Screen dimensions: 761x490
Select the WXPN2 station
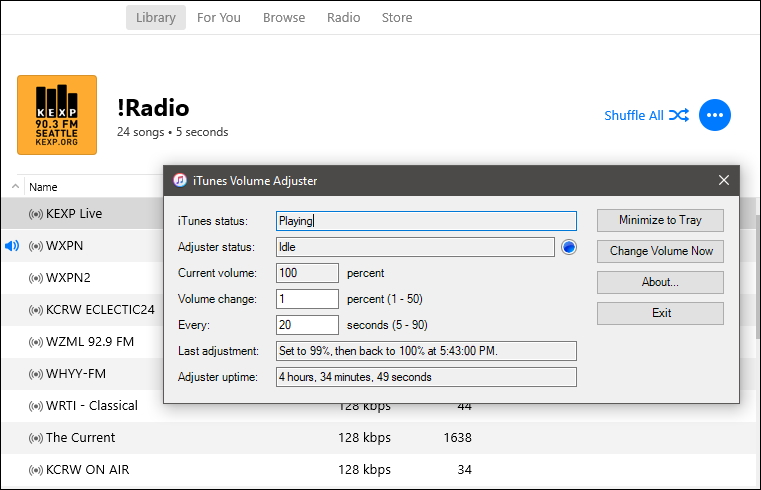click(x=83, y=278)
